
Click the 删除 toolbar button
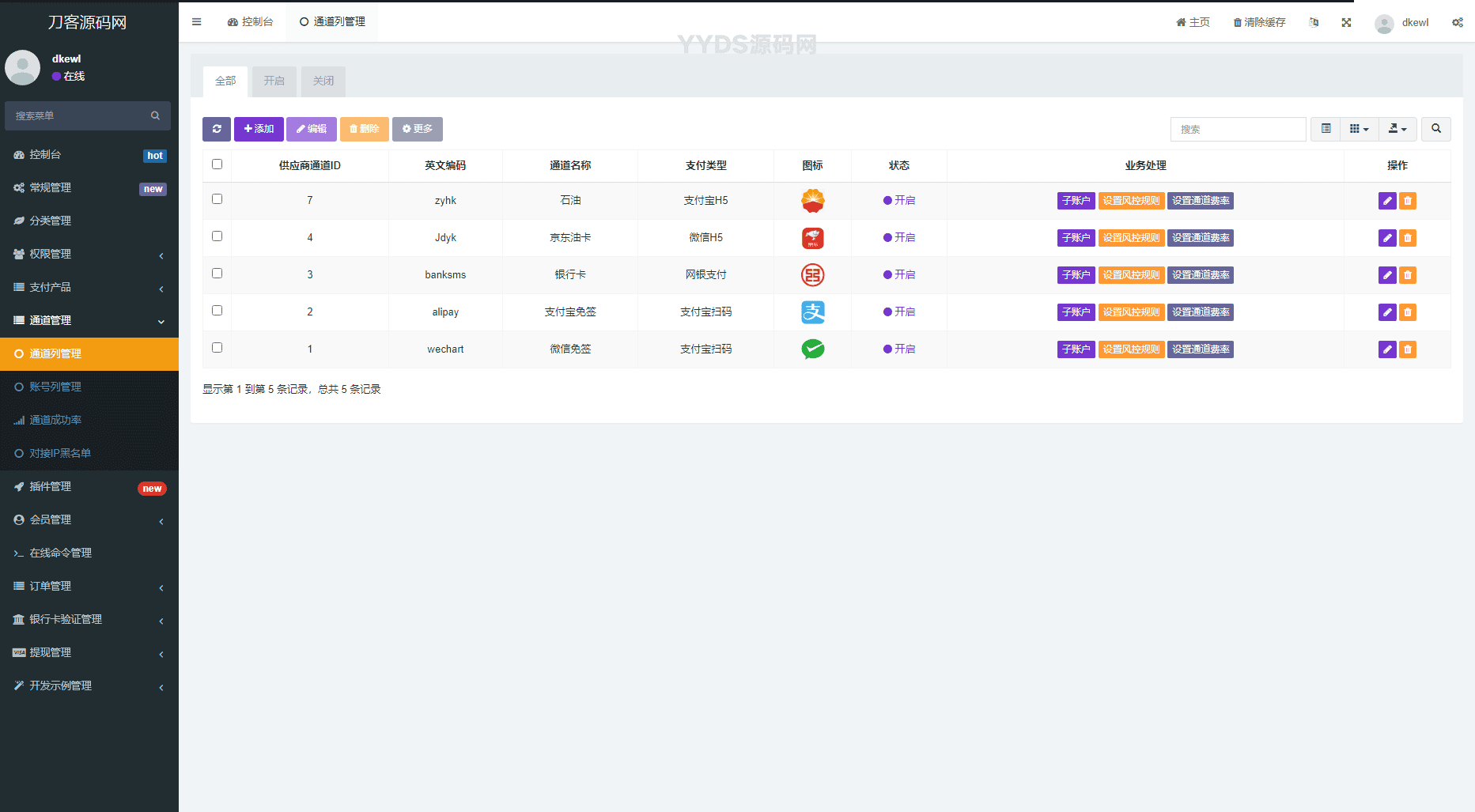coord(365,129)
